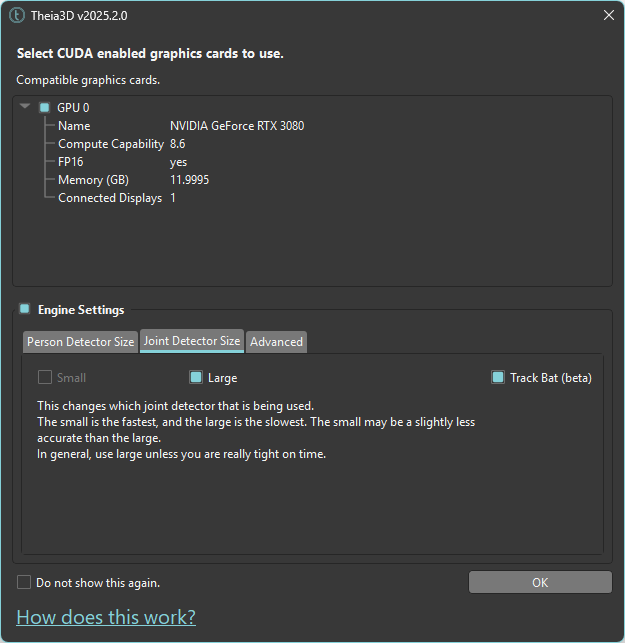Close the Theia3D dialog window
Image resolution: width=625 pixels, height=643 pixels.
coord(608,16)
